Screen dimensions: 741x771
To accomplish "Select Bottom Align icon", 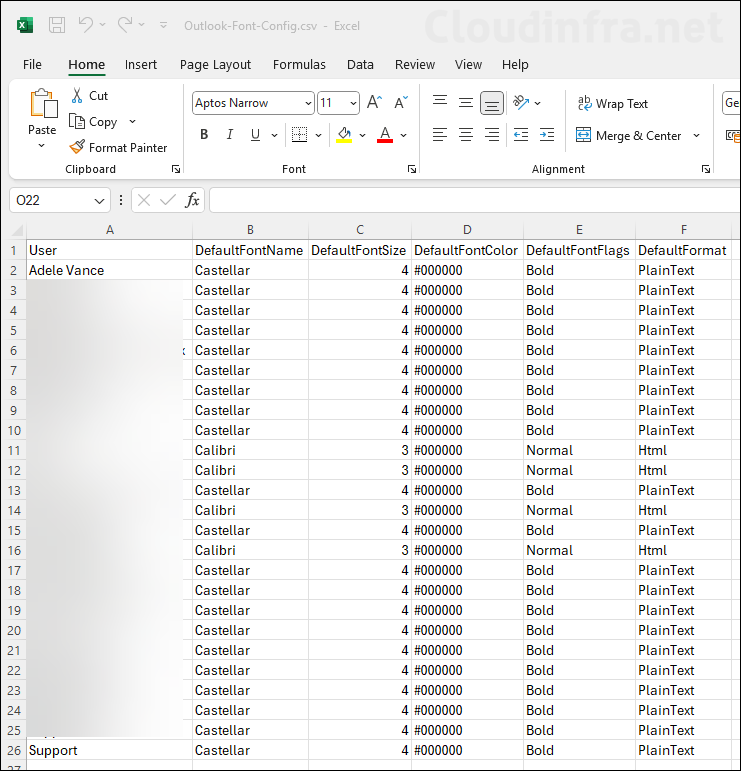I will tap(492, 103).
